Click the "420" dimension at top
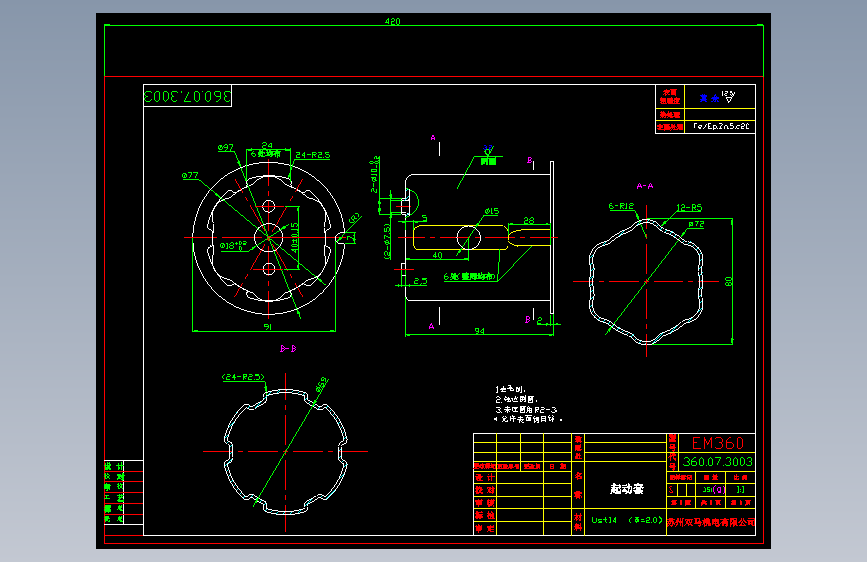The height and width of the screenshot is (562, 867). 393,21
